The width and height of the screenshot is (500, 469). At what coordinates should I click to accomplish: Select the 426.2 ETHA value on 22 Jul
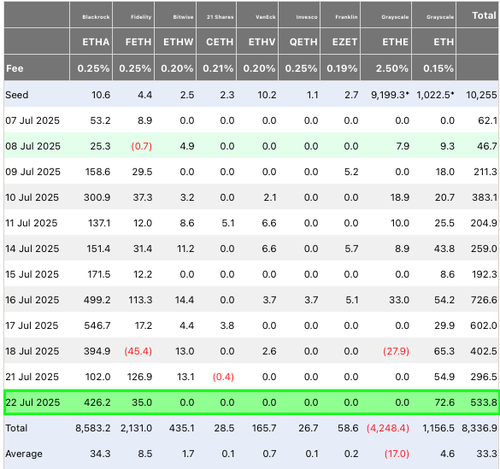click(97, 403)
